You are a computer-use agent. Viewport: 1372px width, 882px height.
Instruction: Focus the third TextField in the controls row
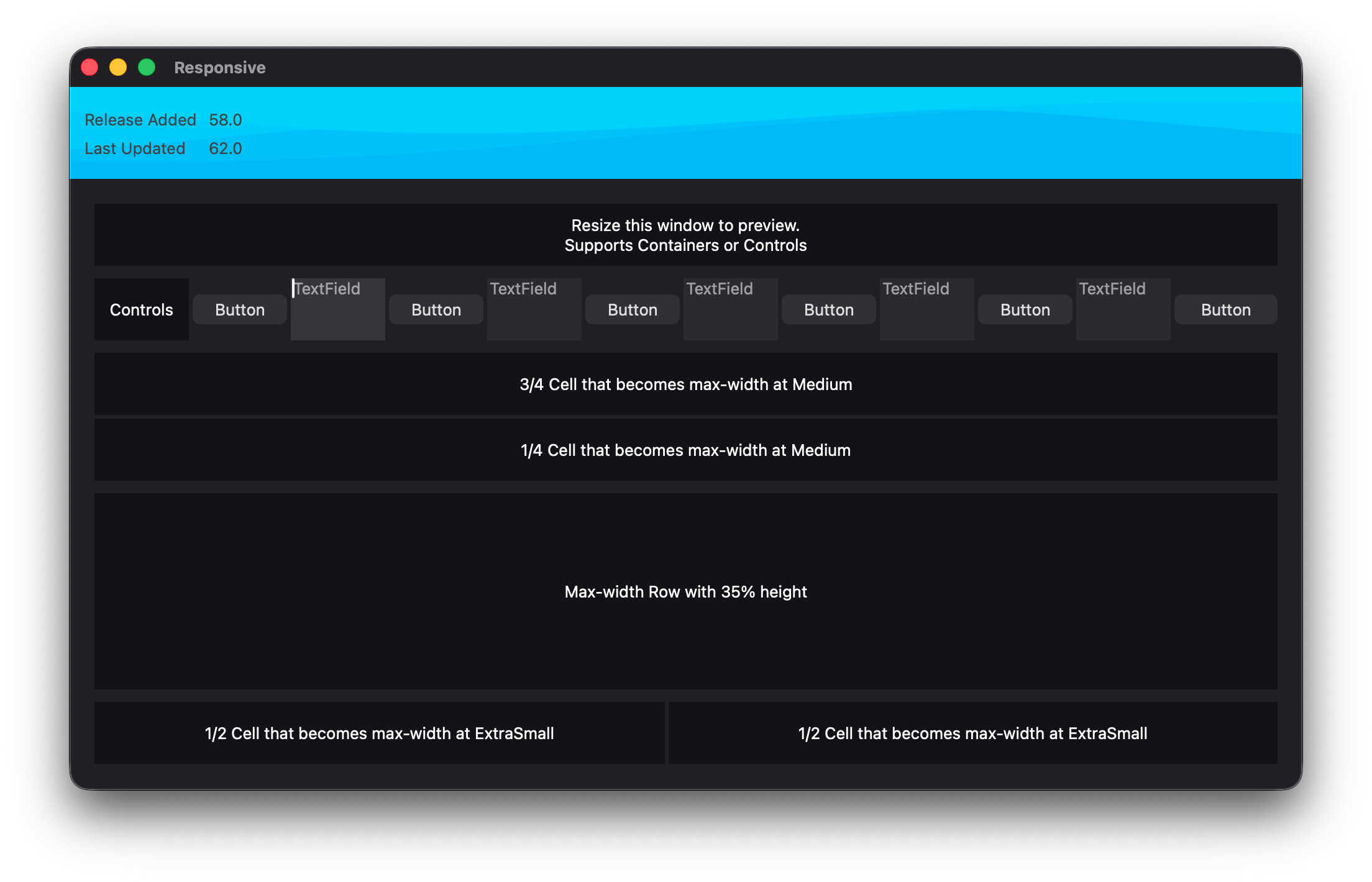coord(731,309)
